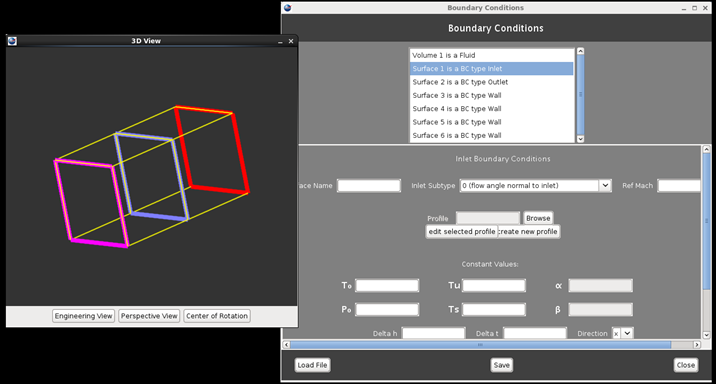This screenshot has width=716, height=384.
Task: Click the list scrollbar down arrow
Action: coord(580,139)
